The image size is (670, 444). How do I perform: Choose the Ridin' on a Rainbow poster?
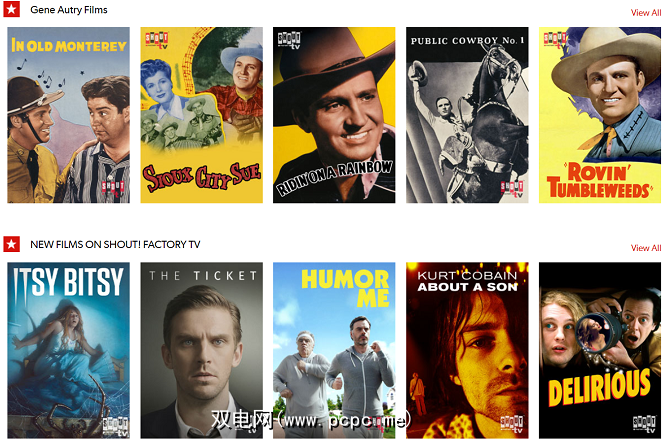pyautogui.click(x=334, y=115)
